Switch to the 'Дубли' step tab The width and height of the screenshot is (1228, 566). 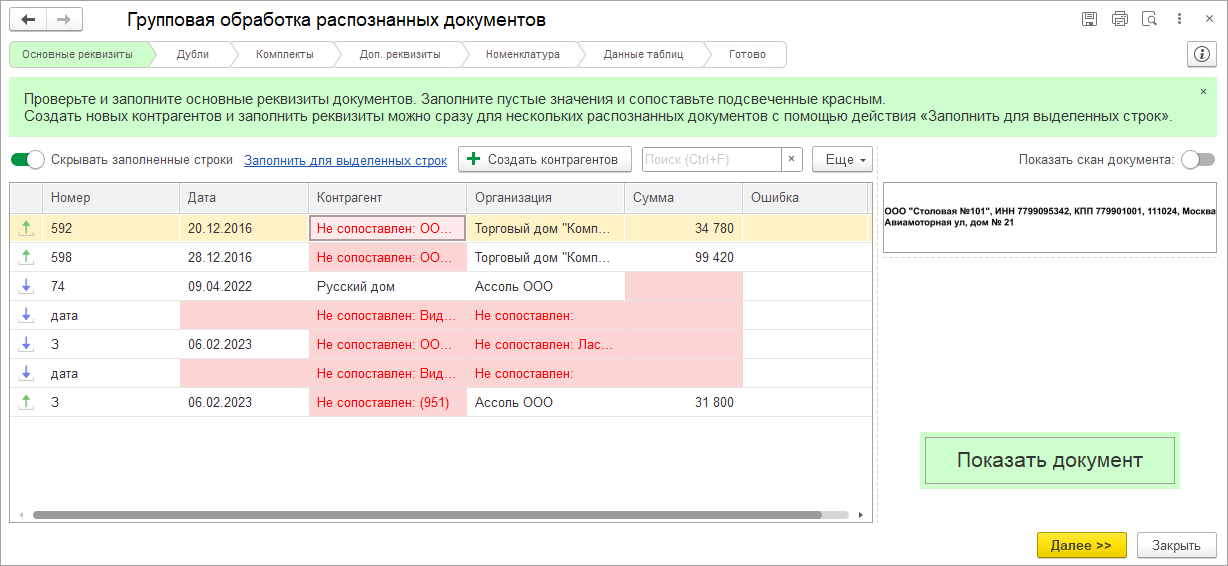tap(192, 54)
